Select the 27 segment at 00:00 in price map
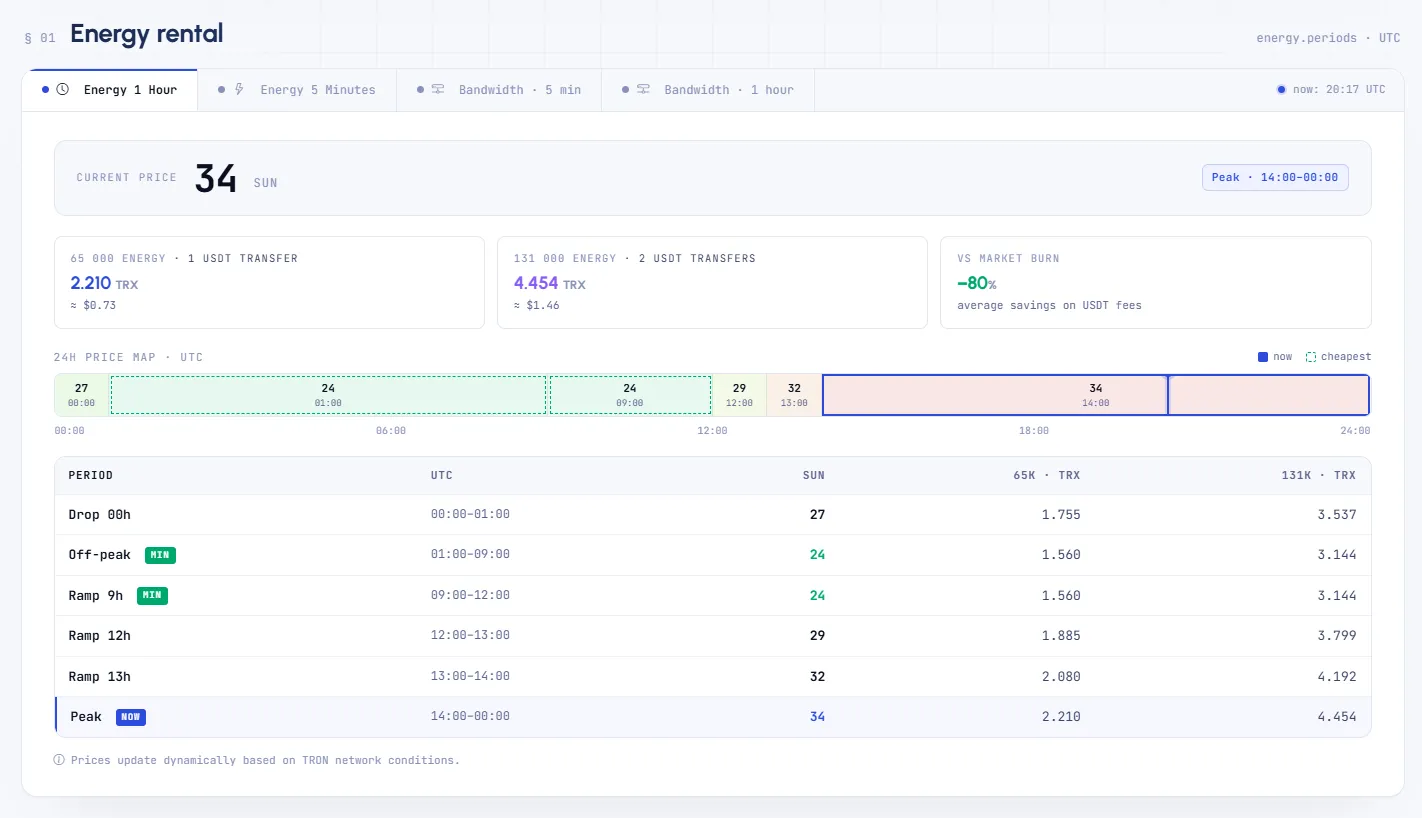This screenshot has width=1422, height=818. click(82, 395)
